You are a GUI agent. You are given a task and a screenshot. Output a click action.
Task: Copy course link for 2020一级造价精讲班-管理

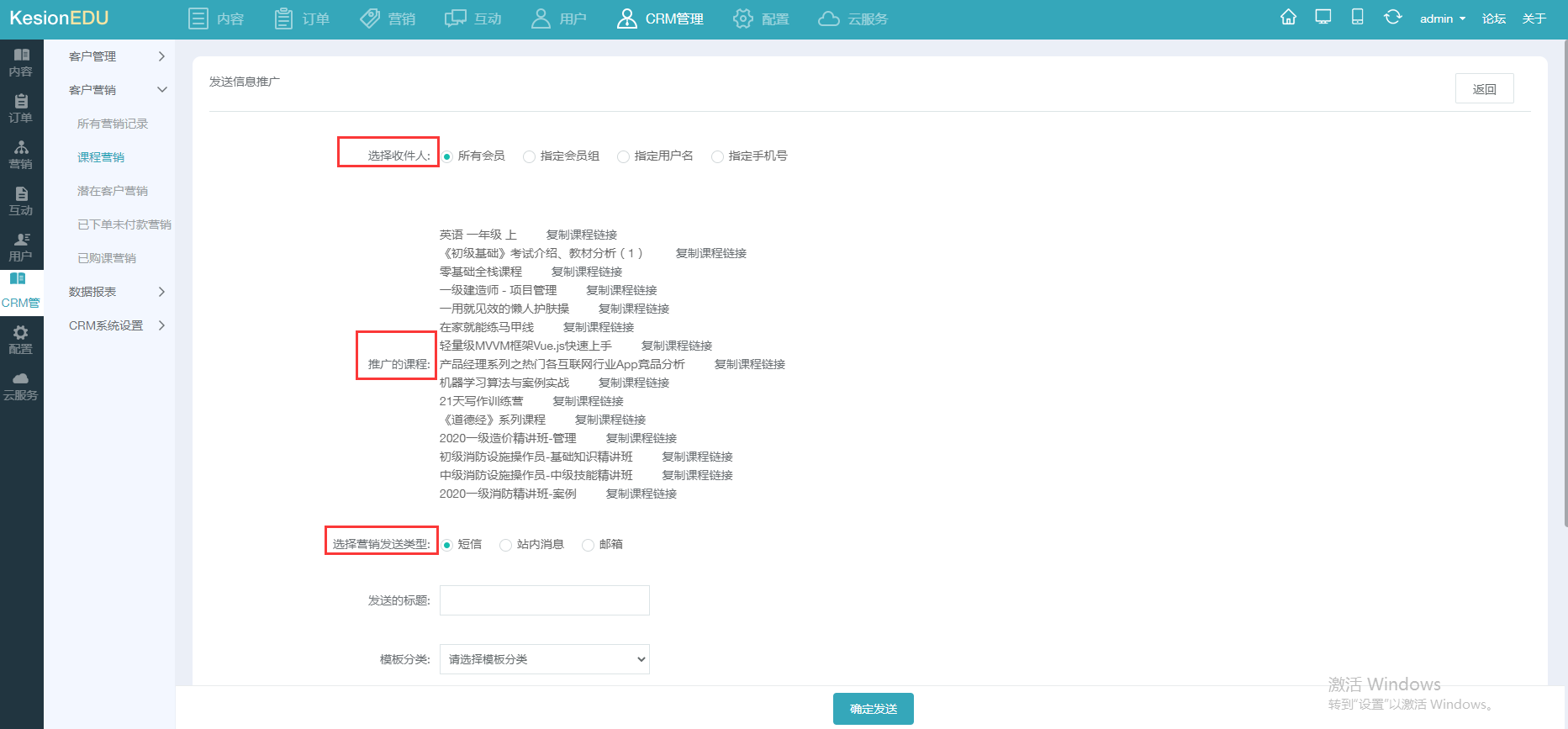(x=641, y=438)
